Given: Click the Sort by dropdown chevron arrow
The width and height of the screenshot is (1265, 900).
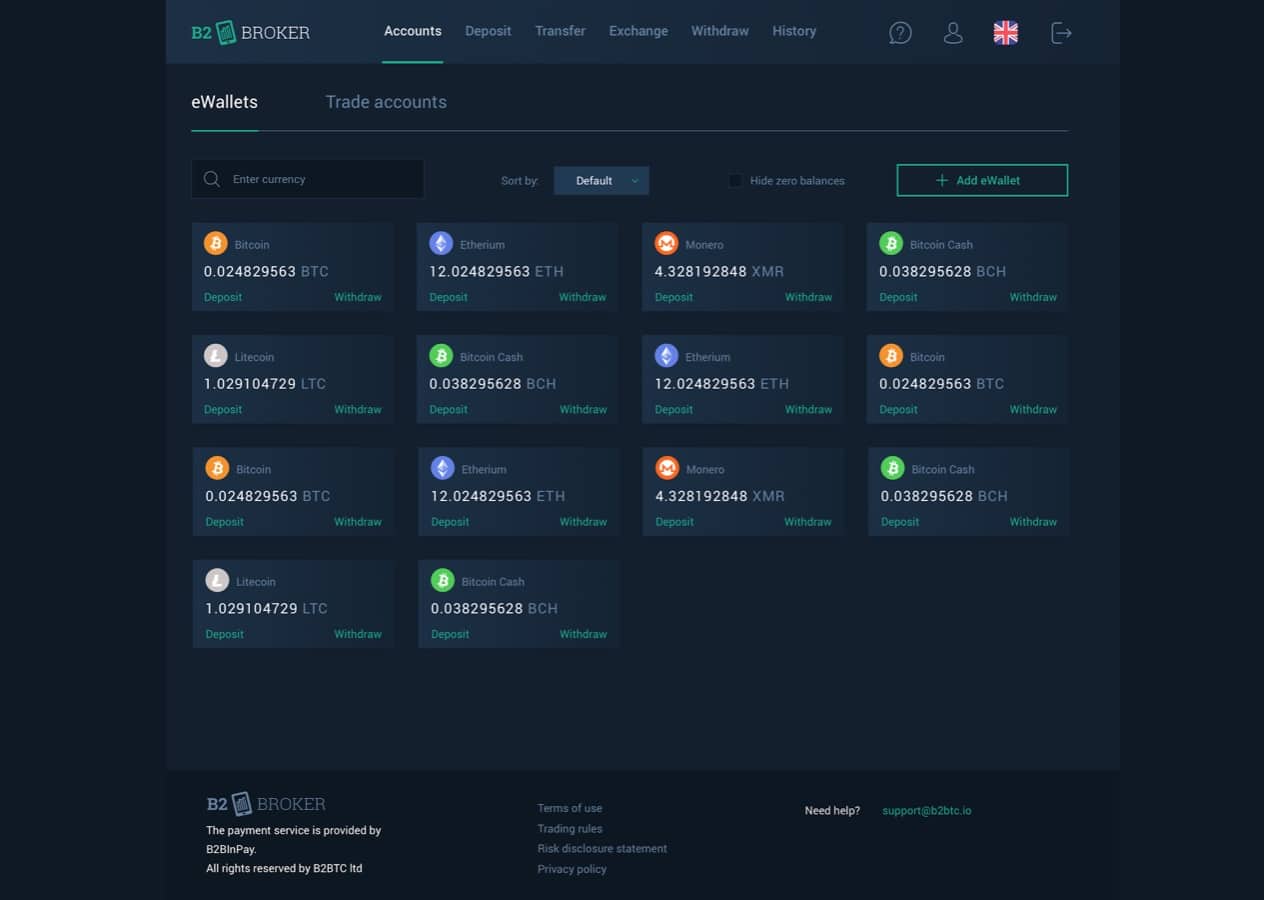Looking at the screenshot, I should pos(635,181).
